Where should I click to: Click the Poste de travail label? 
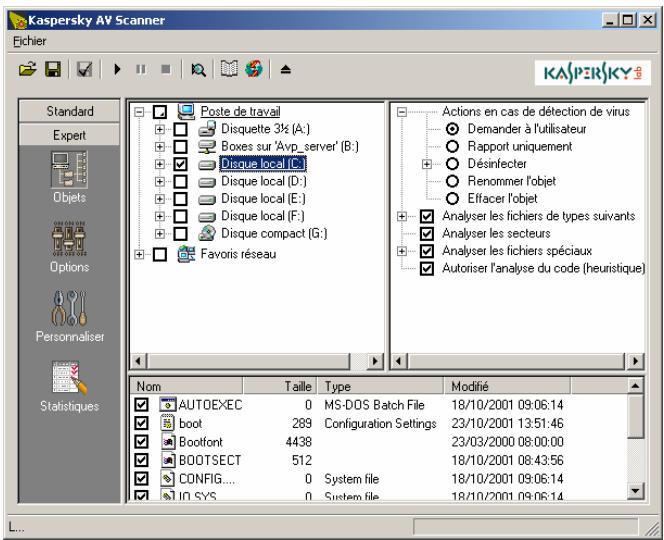[240, 111]
